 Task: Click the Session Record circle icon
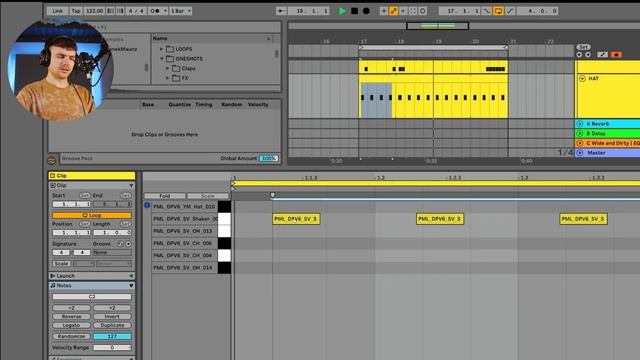pos(423,11)
